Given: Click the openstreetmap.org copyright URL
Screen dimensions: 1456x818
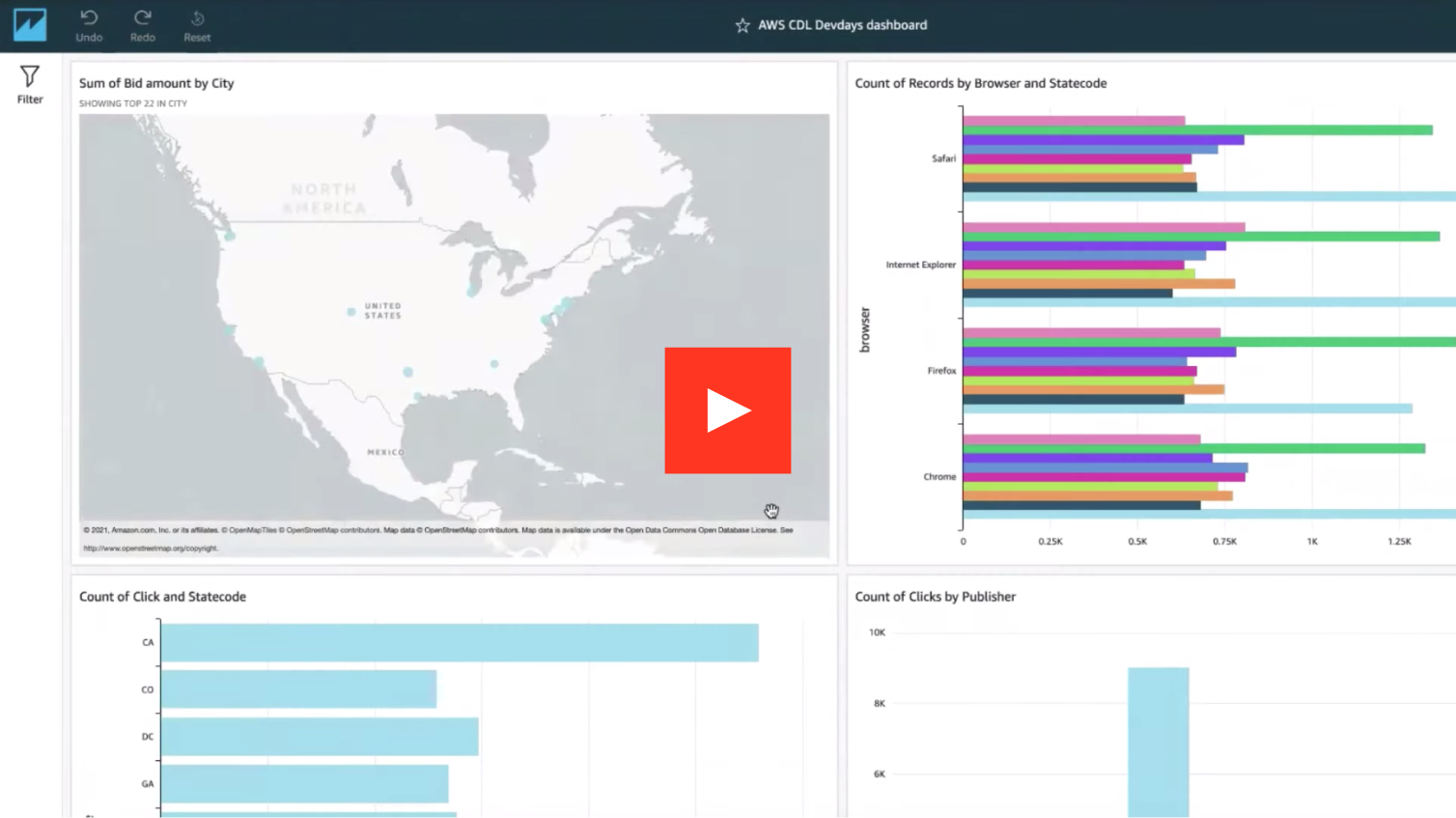Looking at the screenshot, I should (151, 549).
